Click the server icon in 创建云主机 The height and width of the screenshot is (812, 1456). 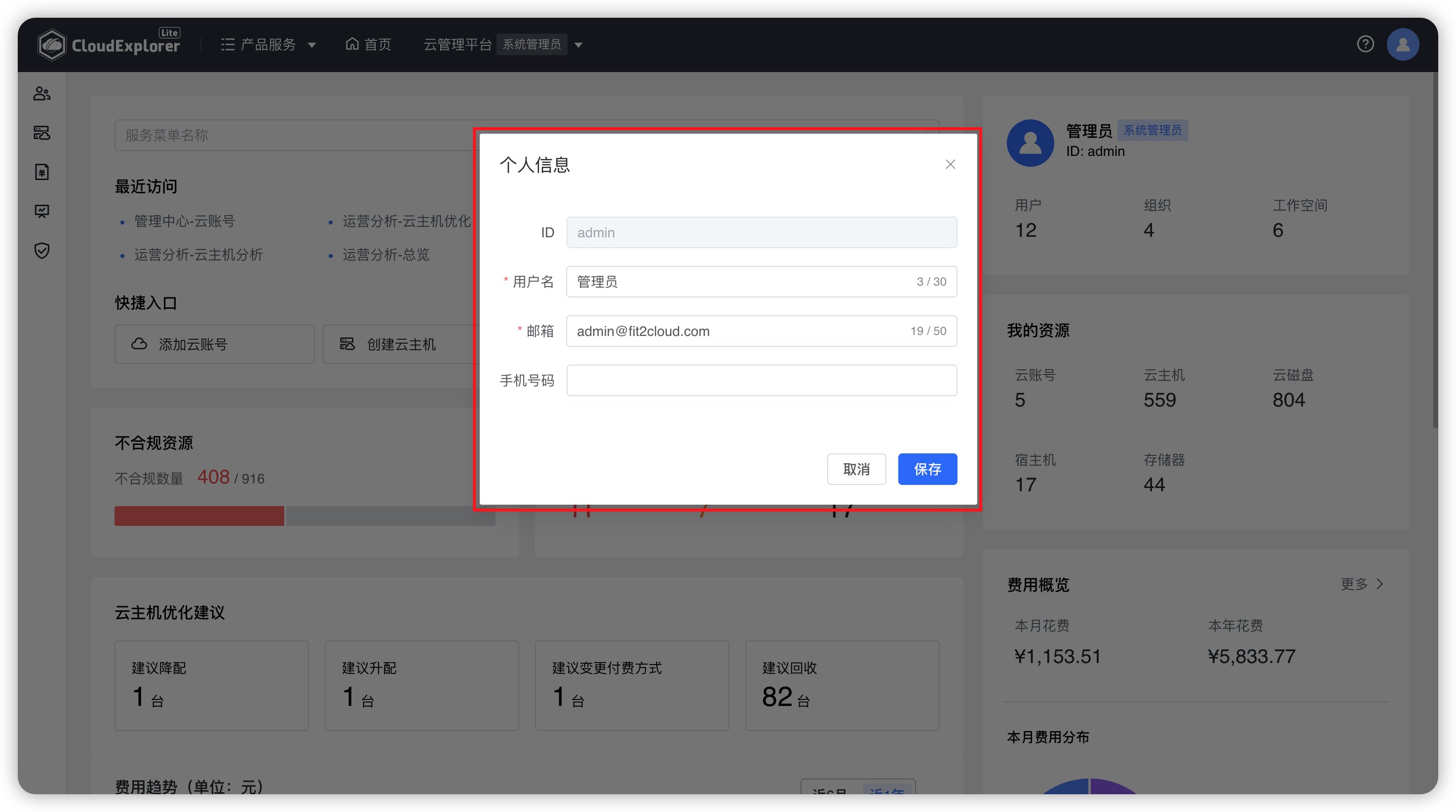tap(347, 343)
